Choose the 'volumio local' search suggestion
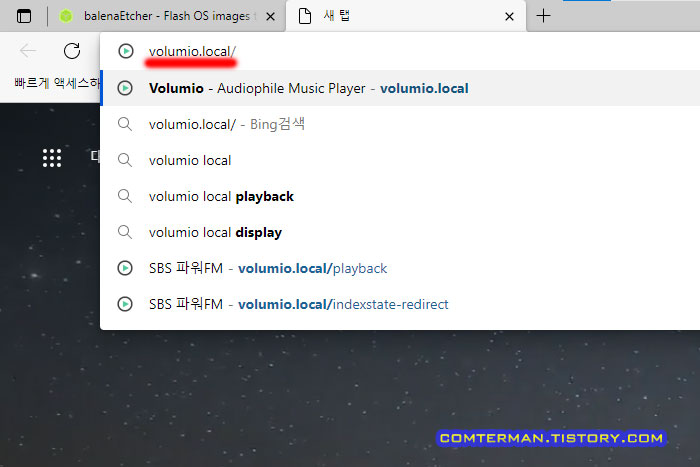Viewport: 700px width, 467px height. [400, 160]
